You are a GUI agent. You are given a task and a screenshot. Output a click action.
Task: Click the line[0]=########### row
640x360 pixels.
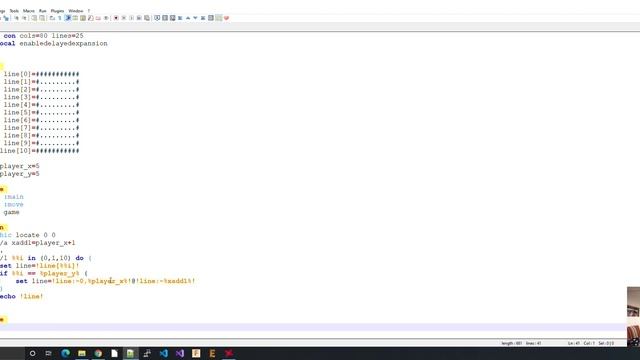coord(41,74)
